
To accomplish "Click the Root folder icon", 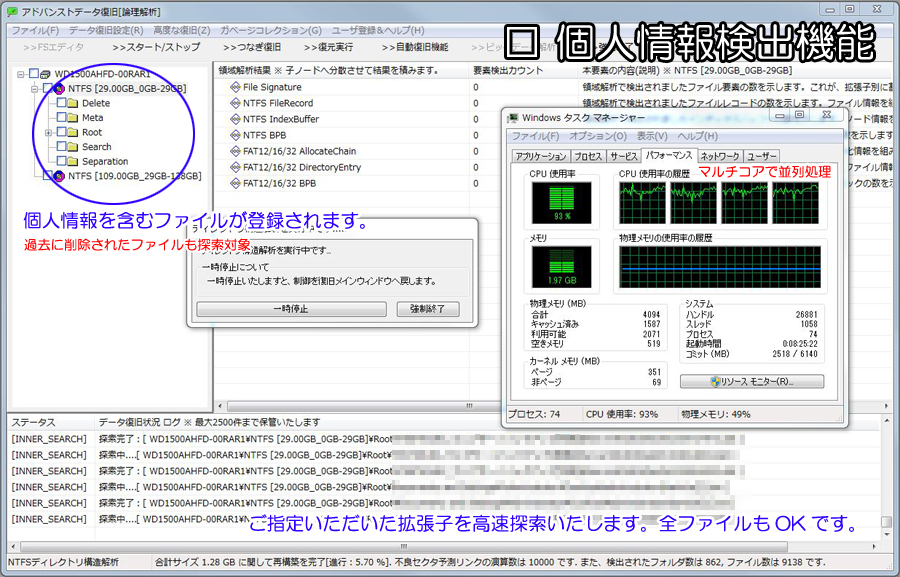I will click(72, 133).
